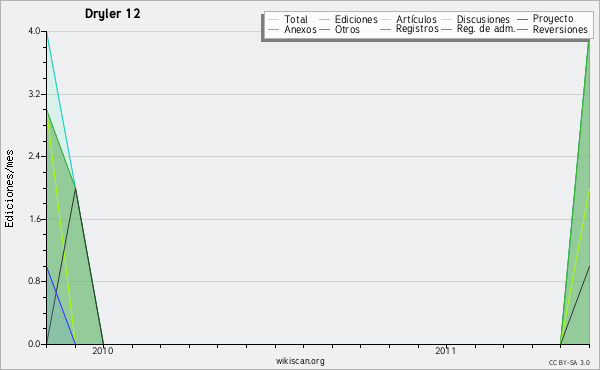Click the y-axis label 'Ediciones/mes'
Screen dimensions: 600x370
(x=9, y=189)
